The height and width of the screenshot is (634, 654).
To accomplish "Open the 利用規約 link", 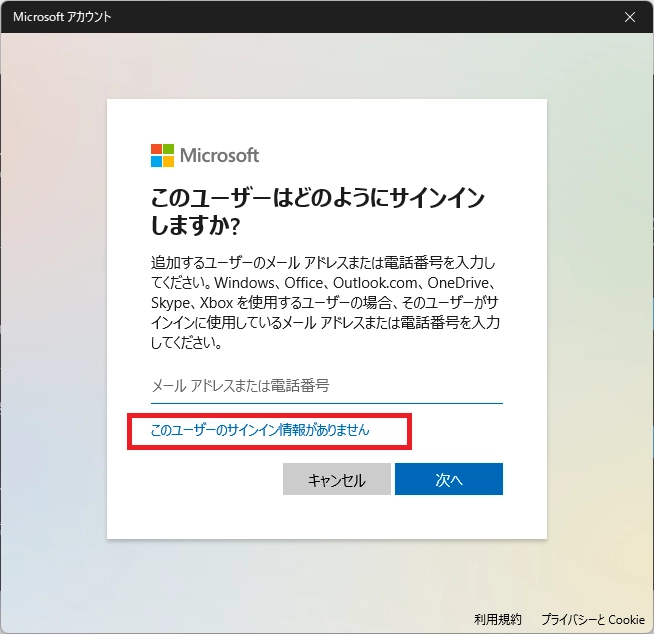I will [497, 619].
